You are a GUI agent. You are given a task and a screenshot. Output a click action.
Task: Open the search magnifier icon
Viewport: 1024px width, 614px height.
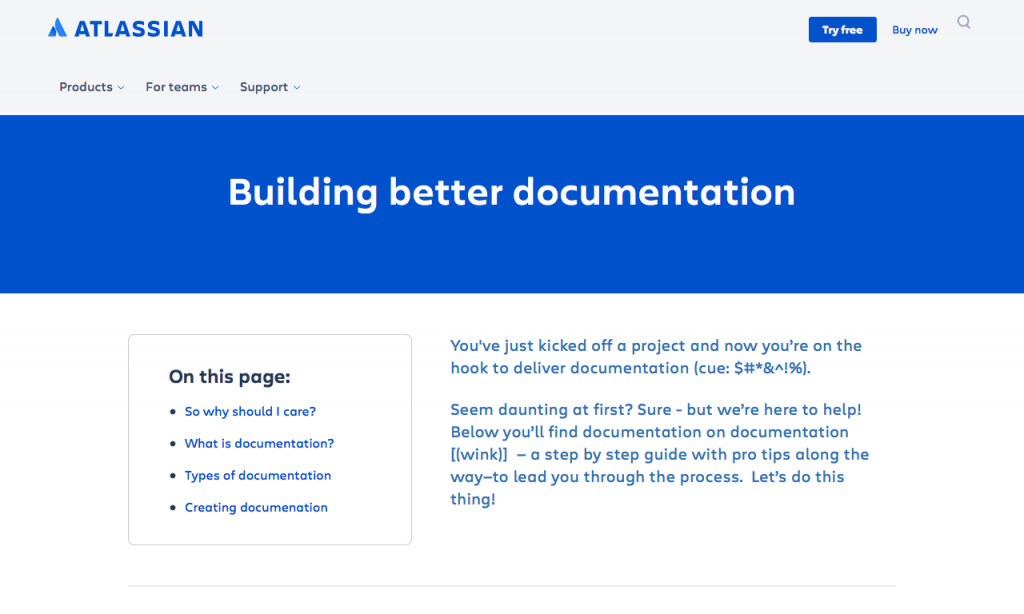pos(964,23)
